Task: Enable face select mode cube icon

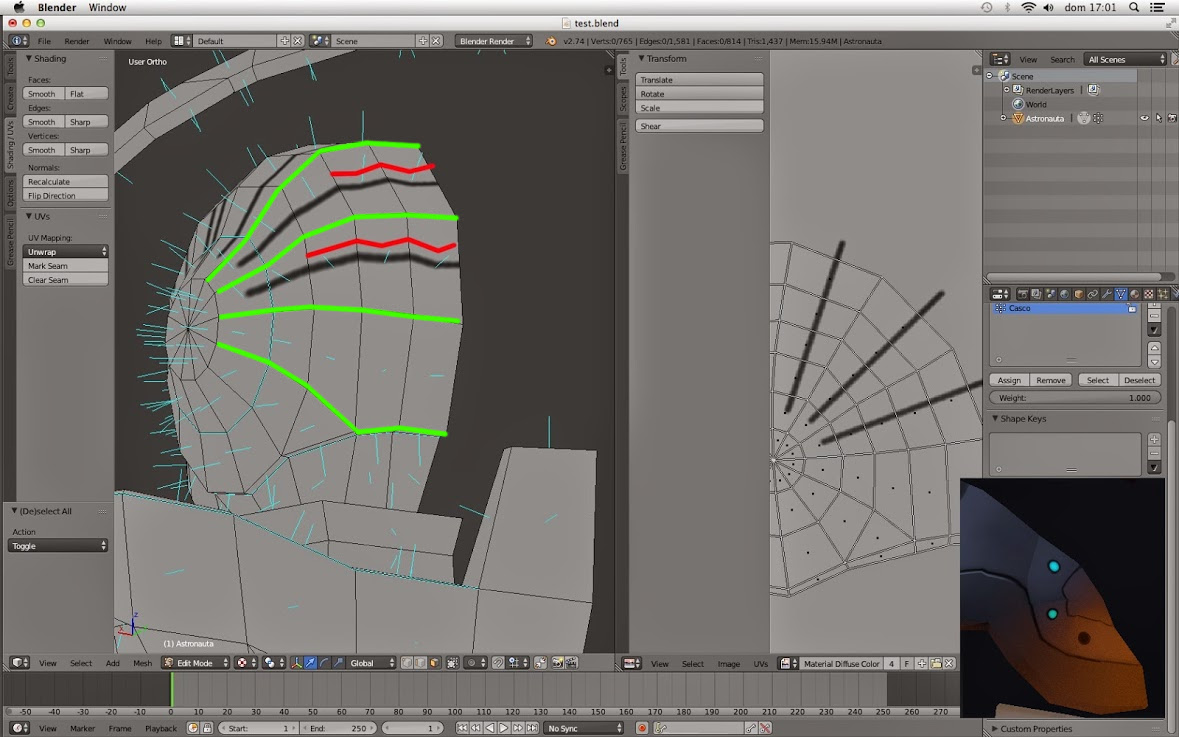Action: (434, 663)
